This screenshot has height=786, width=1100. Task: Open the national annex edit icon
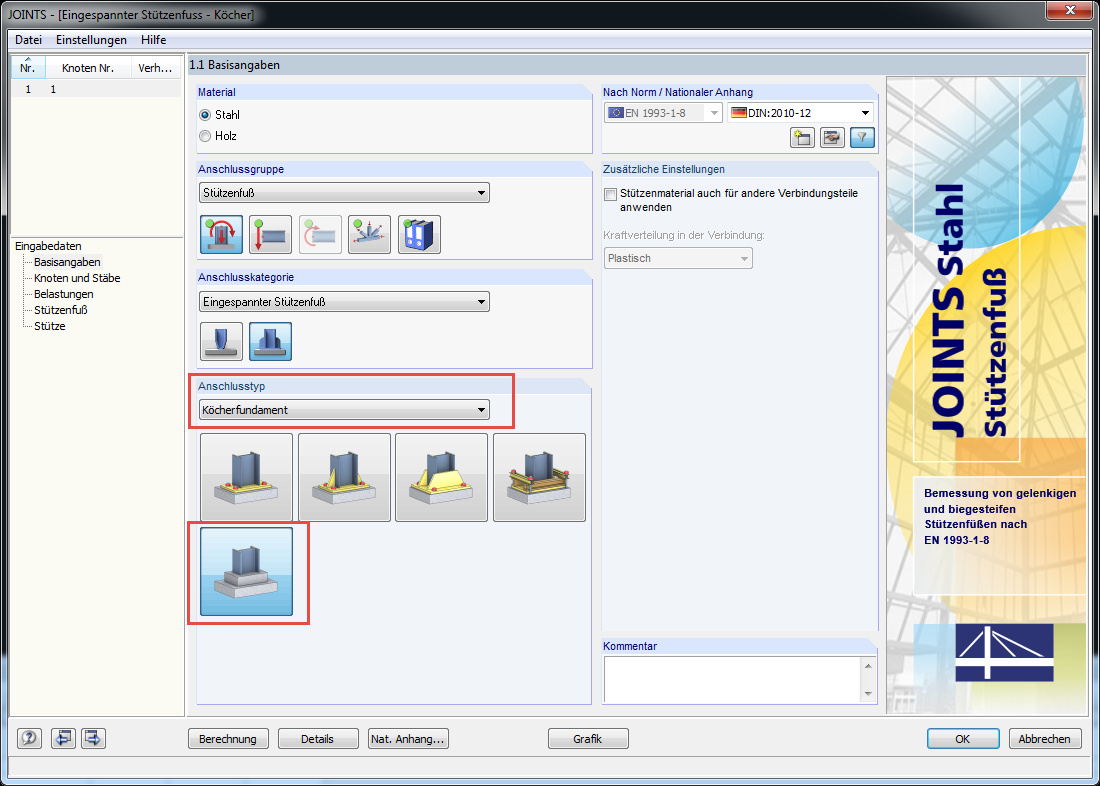832,138
